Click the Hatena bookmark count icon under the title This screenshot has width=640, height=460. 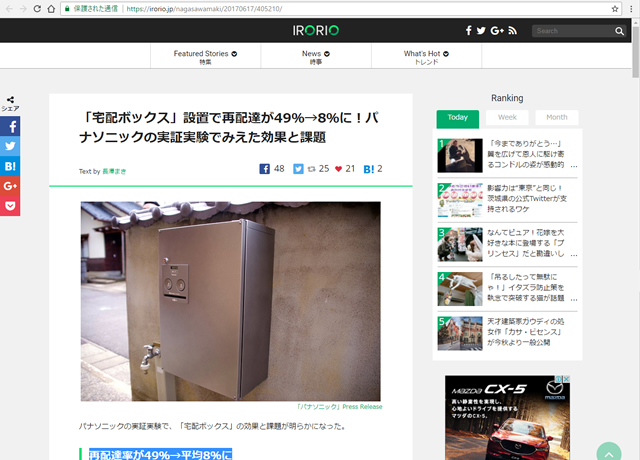pyautogui.click(x=369, y=169)
